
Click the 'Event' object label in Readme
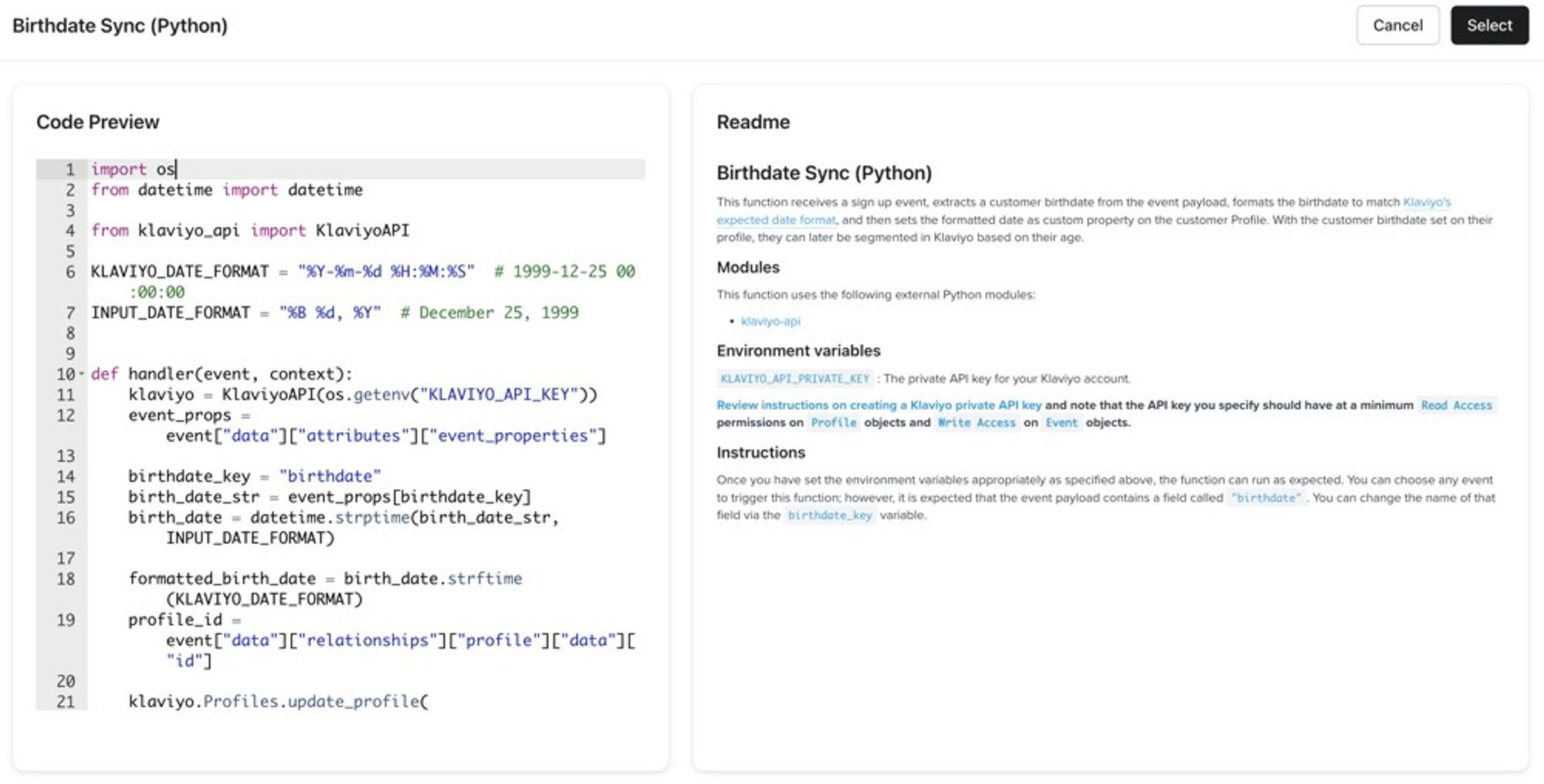[1061, 423]
